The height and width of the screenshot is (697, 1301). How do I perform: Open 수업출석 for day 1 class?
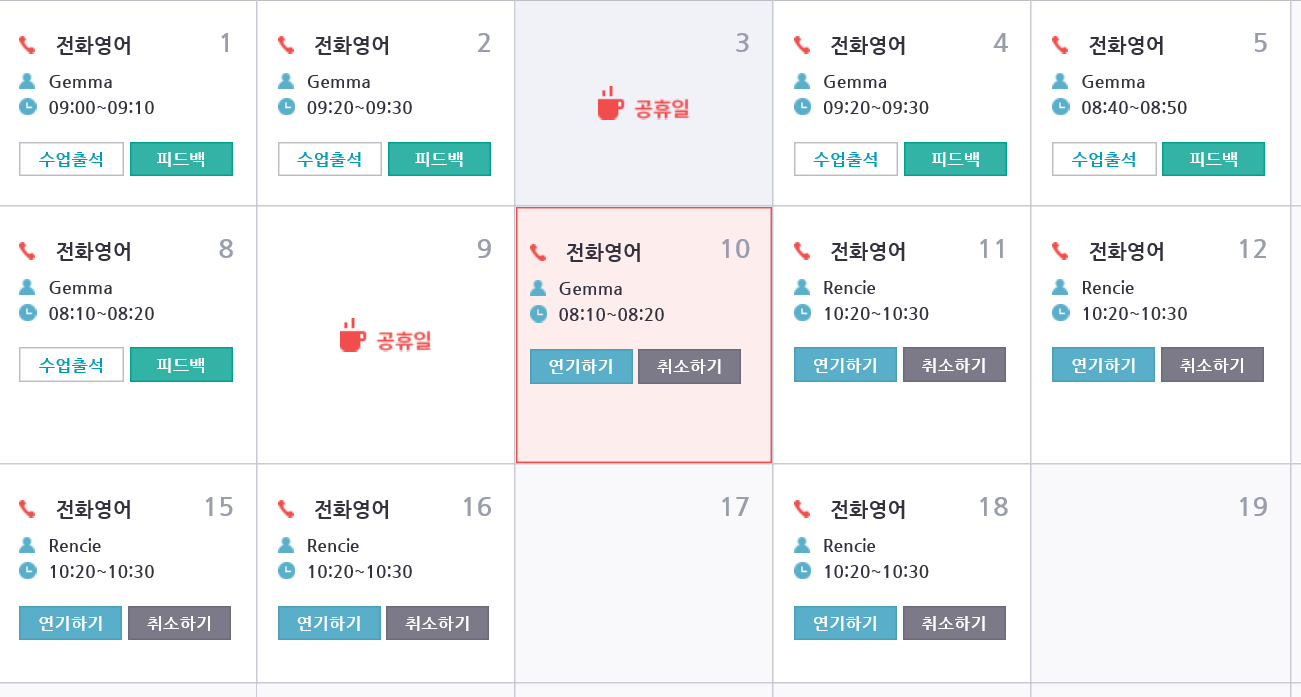[71, 159]
